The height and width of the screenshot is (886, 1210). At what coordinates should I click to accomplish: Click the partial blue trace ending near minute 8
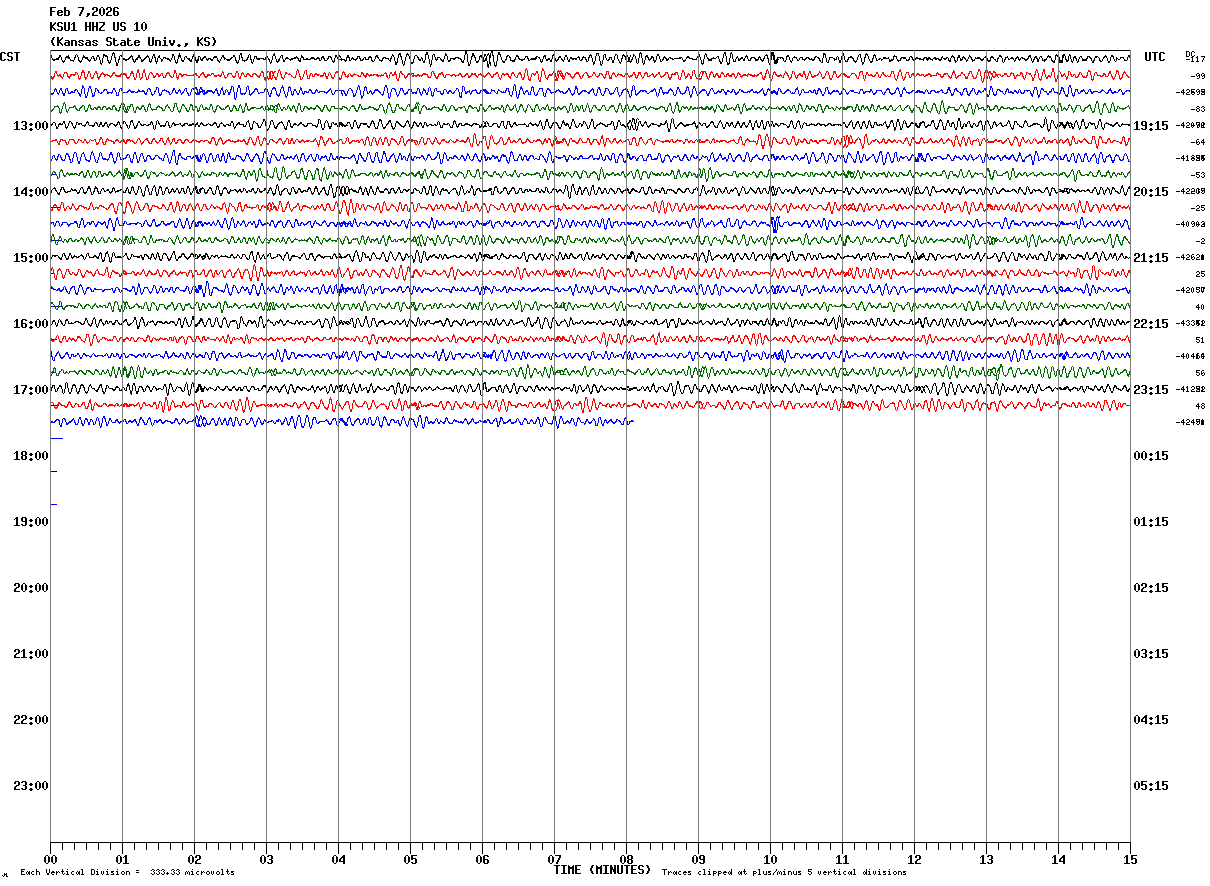coord(342,422)
